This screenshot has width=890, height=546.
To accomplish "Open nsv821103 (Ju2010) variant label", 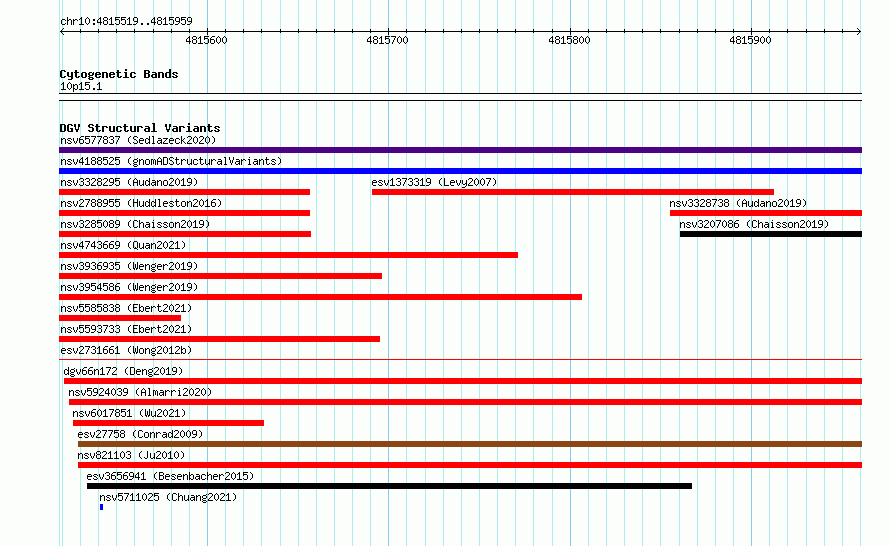I will coord(131,455).
